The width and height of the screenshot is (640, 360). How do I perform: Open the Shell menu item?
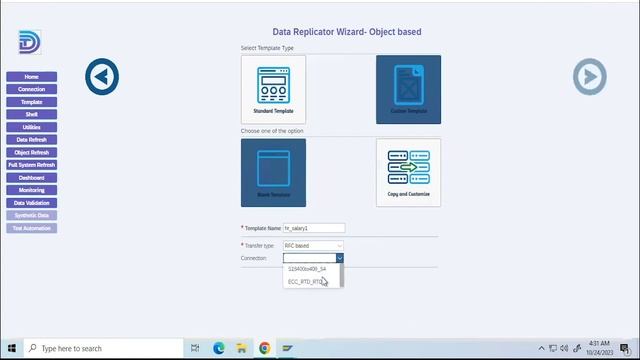(31, 115)
